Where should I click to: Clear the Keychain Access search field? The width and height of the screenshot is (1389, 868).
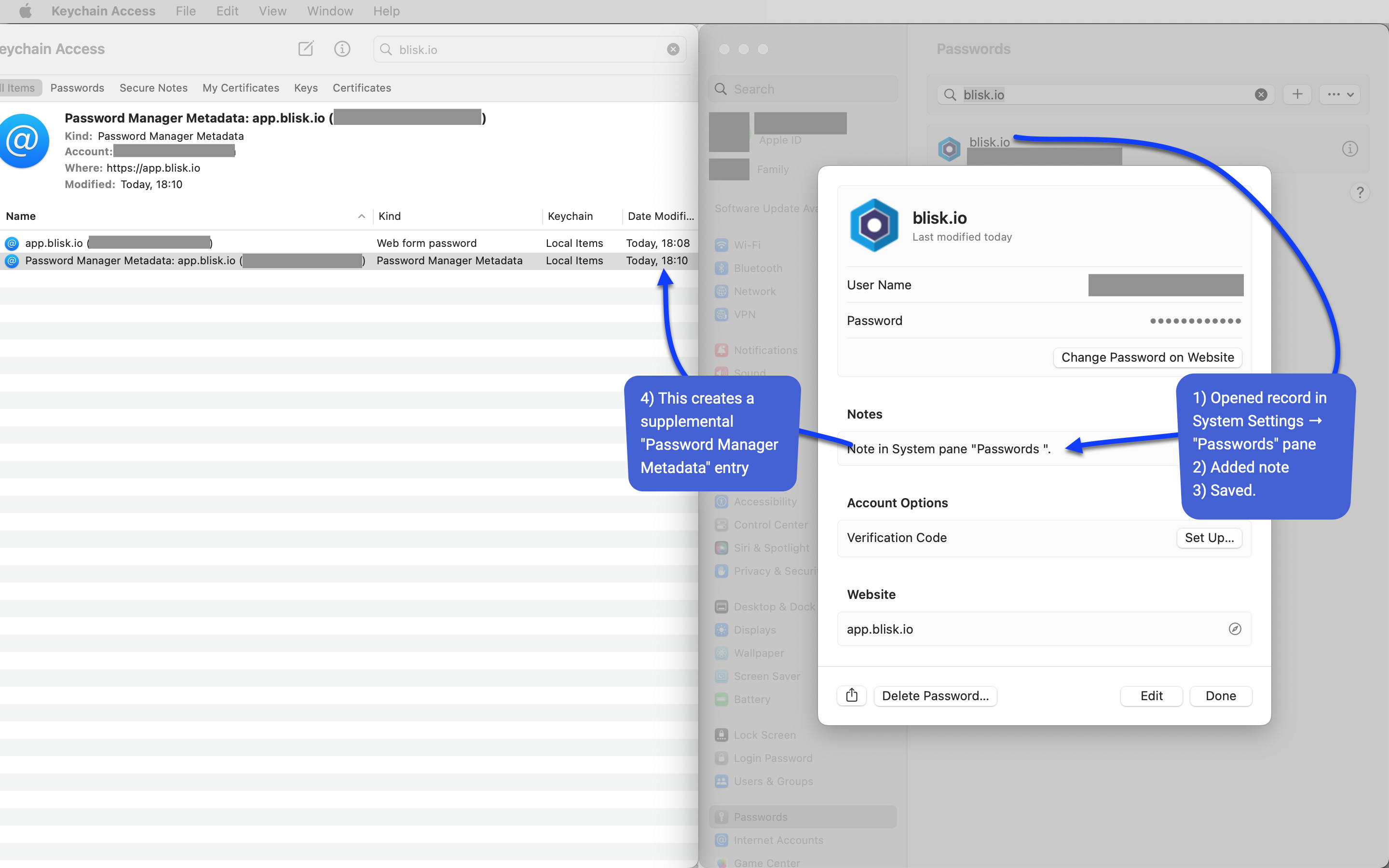(673, 49)
